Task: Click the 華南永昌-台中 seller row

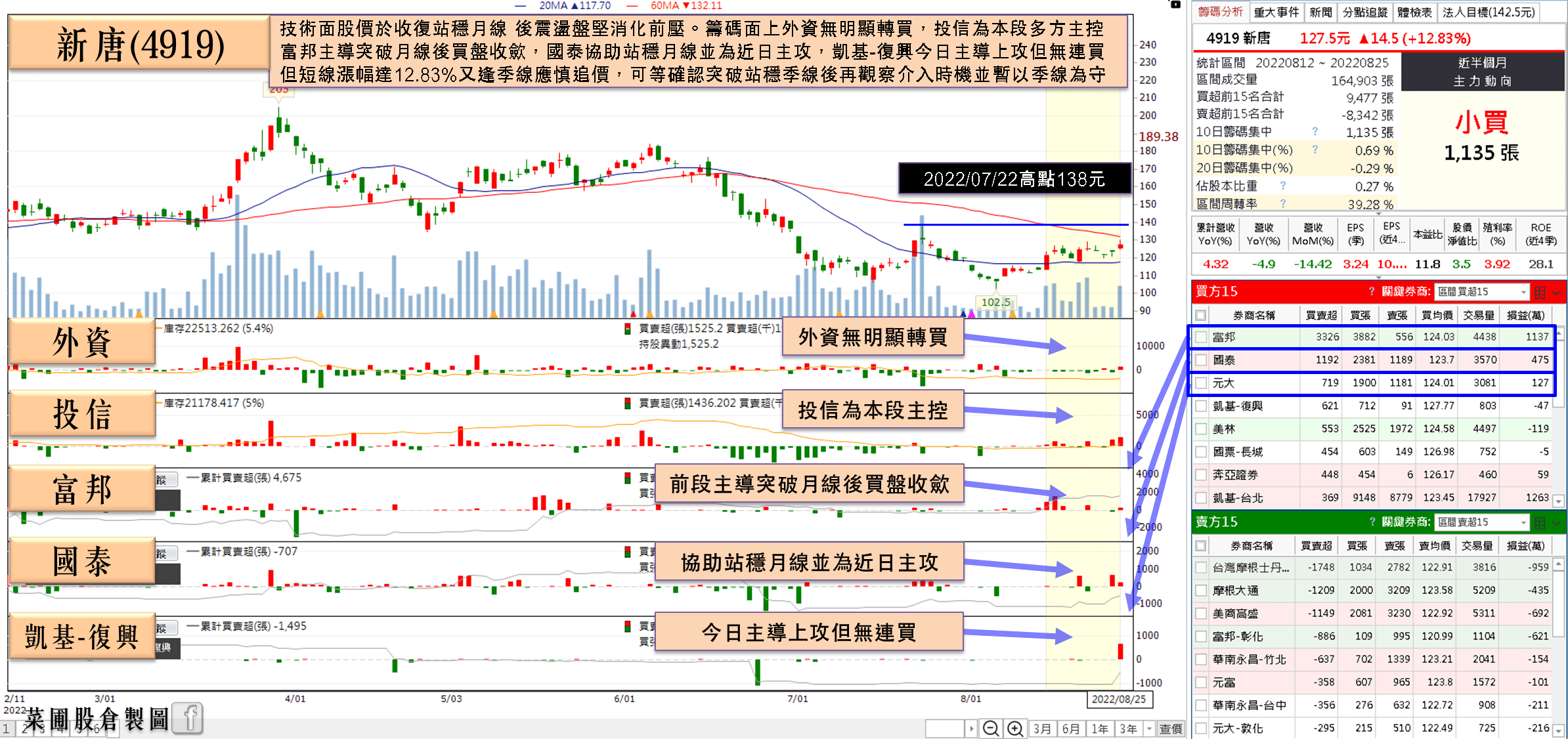Action: pos(1372,705)
